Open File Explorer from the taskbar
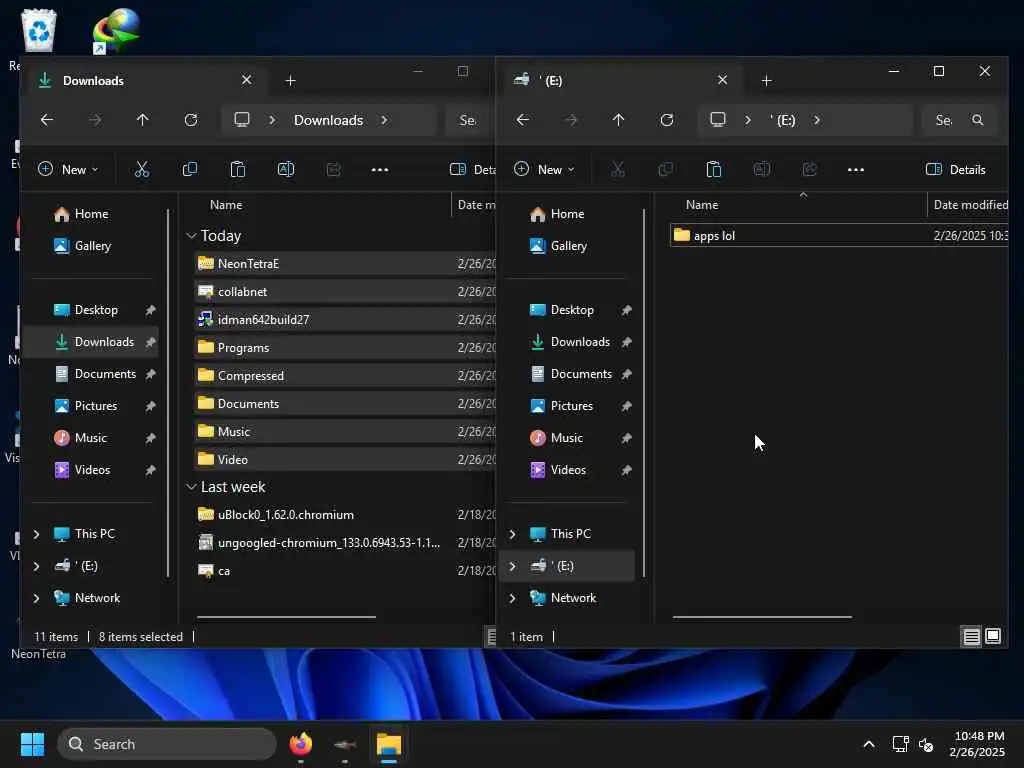This screenshot has width=1024, height=768. click(x=389, y=744)
